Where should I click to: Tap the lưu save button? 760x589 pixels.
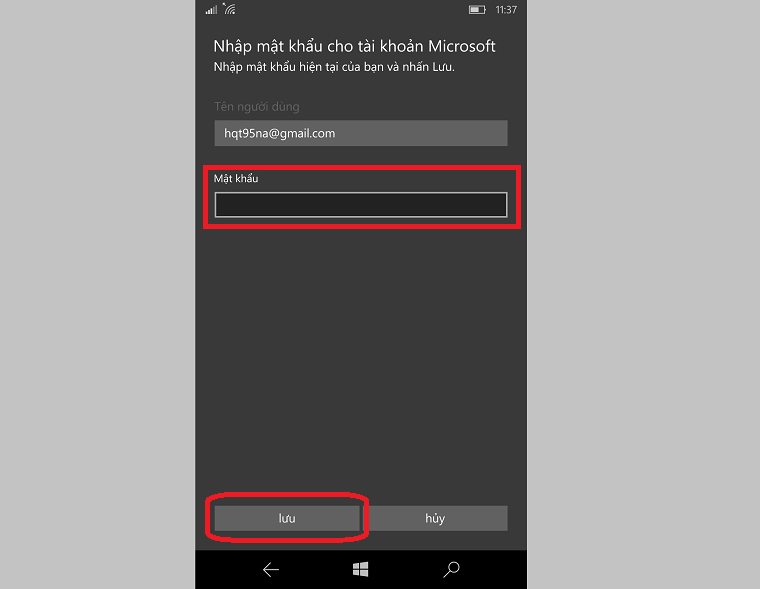pos(287,518)
